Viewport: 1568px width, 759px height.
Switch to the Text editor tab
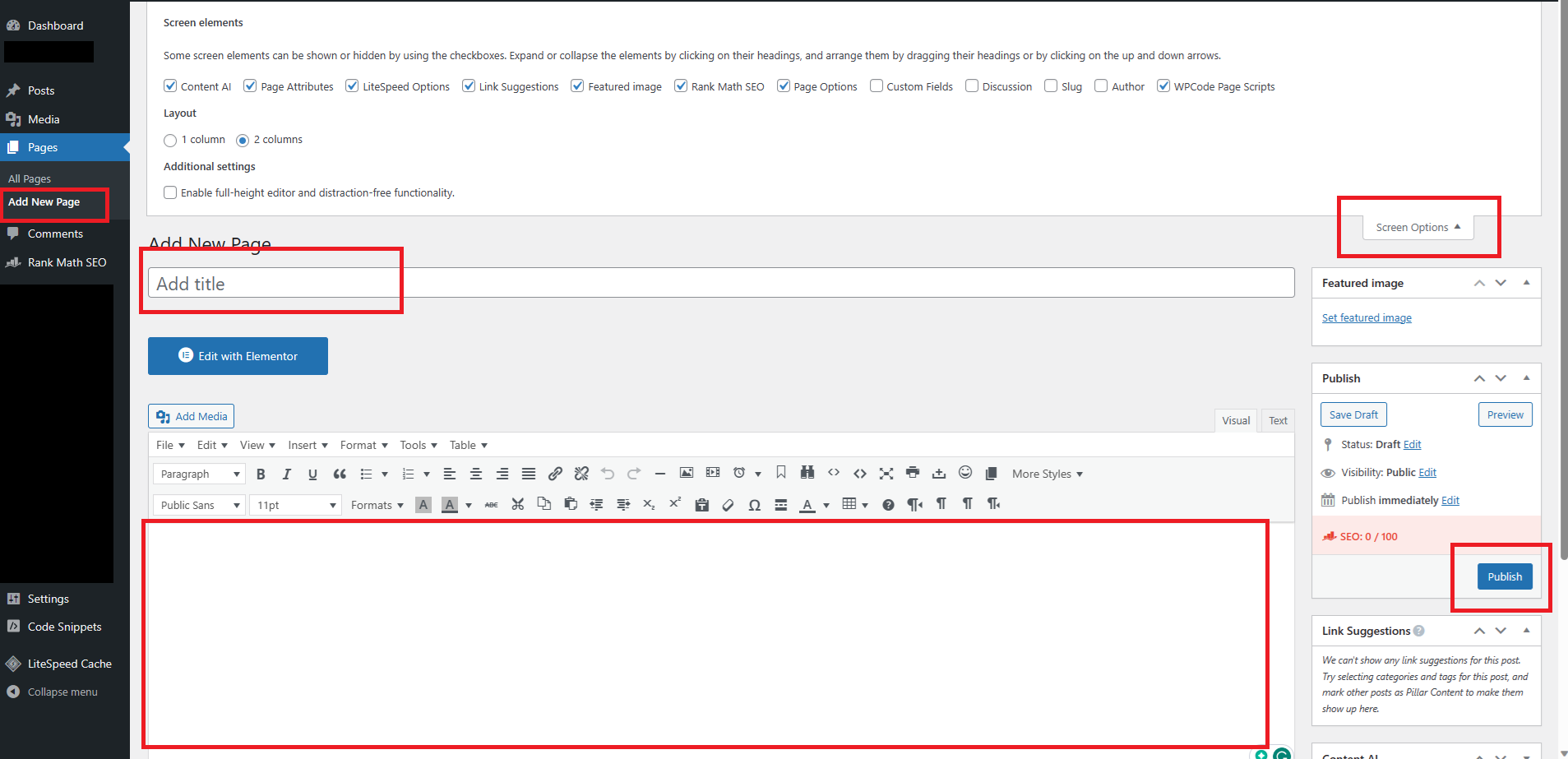click(x=1276, y=419)
